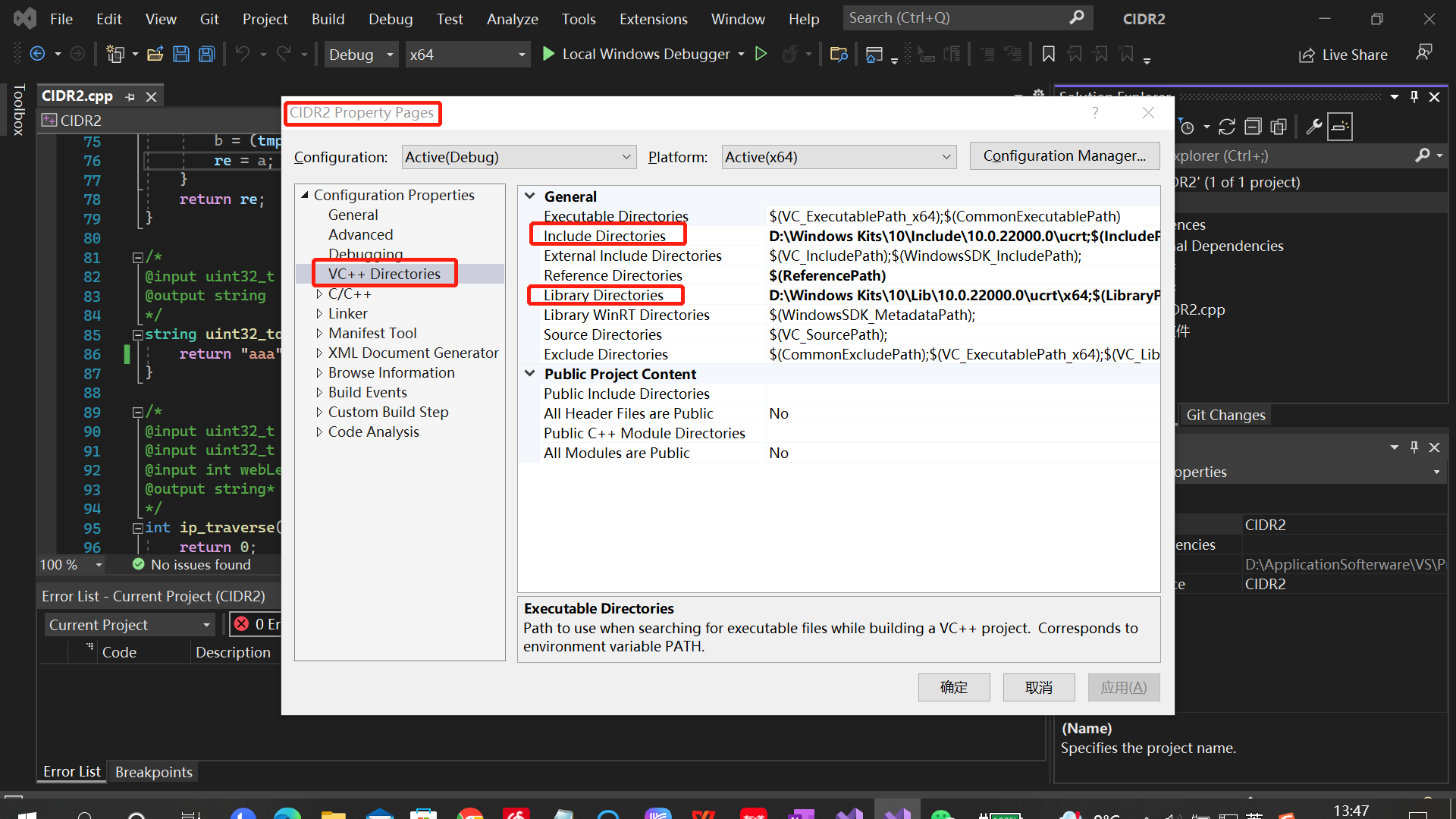Viewport: 1456px width, 819px height.
Task: Start debugging with the green Local Windows Debugger arrow
Action: [x=548, y=54]
